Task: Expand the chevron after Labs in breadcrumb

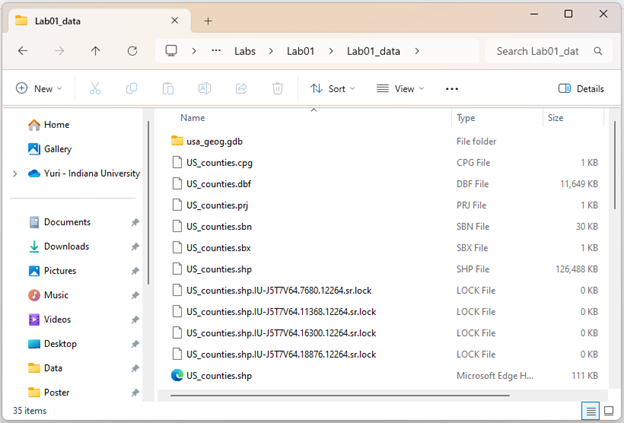Action: pos(271,51)
